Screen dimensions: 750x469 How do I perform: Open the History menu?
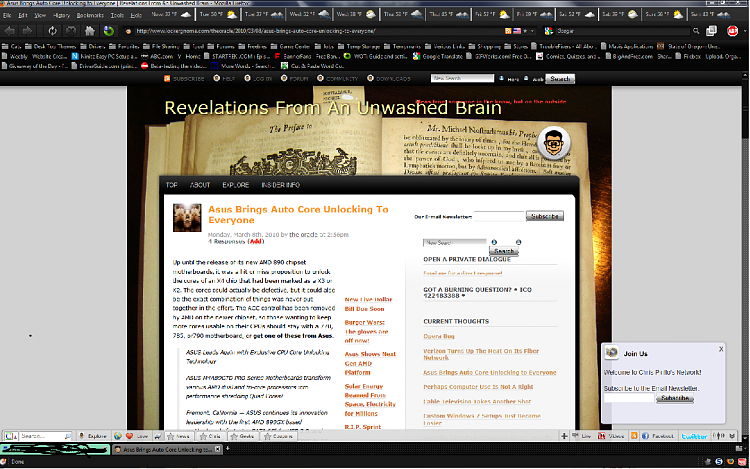point(61,15)
